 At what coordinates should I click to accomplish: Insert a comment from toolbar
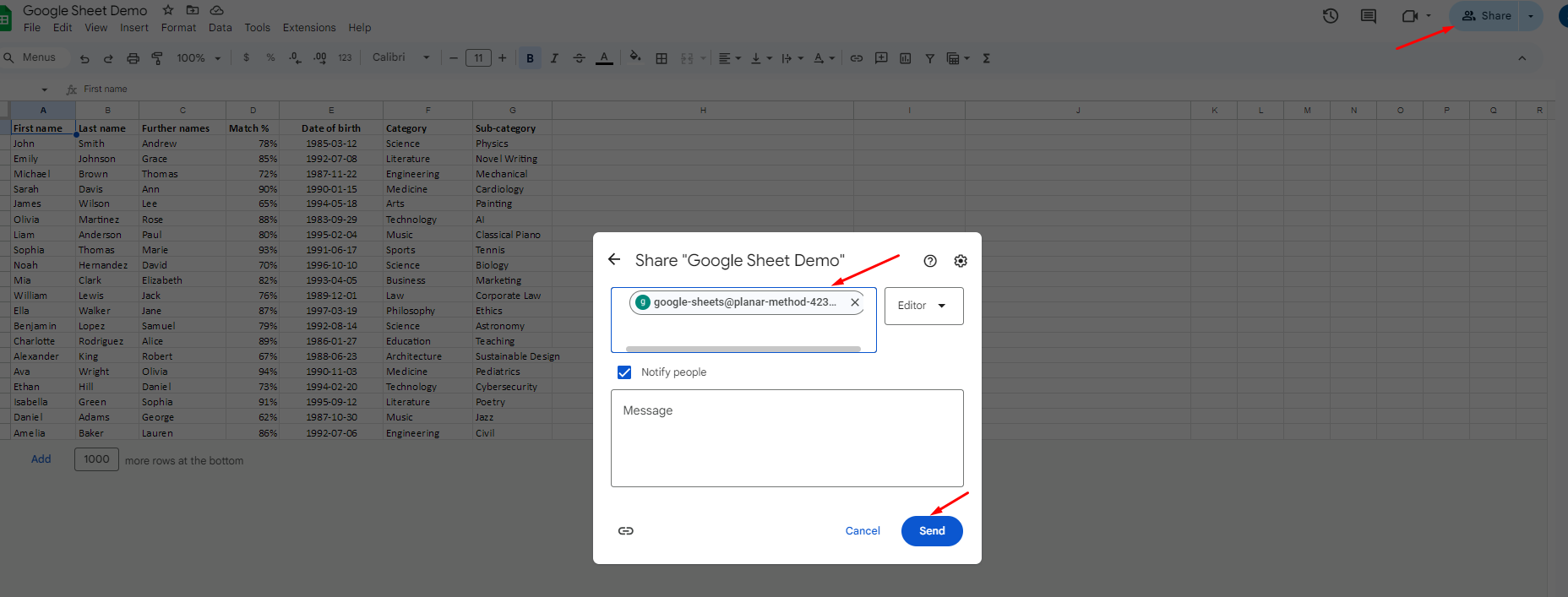pos(881,58)
